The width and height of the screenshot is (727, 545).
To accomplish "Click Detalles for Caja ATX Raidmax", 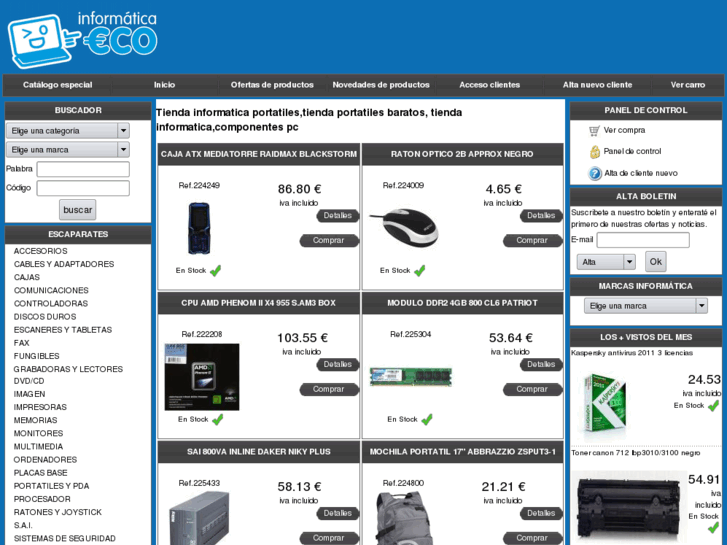I will [x=338, y=216].
